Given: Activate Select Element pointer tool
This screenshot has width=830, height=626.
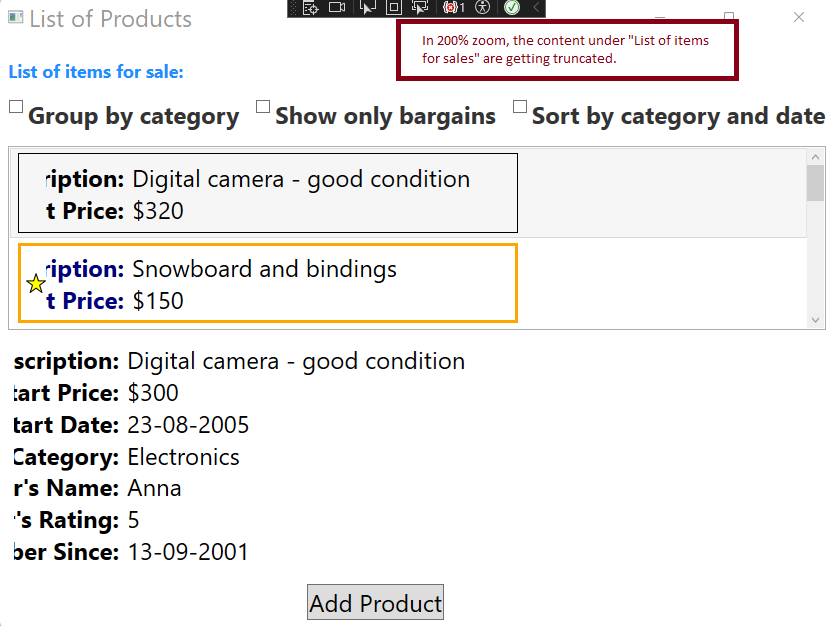Looking at the screenshot, I should click(367, 7).
